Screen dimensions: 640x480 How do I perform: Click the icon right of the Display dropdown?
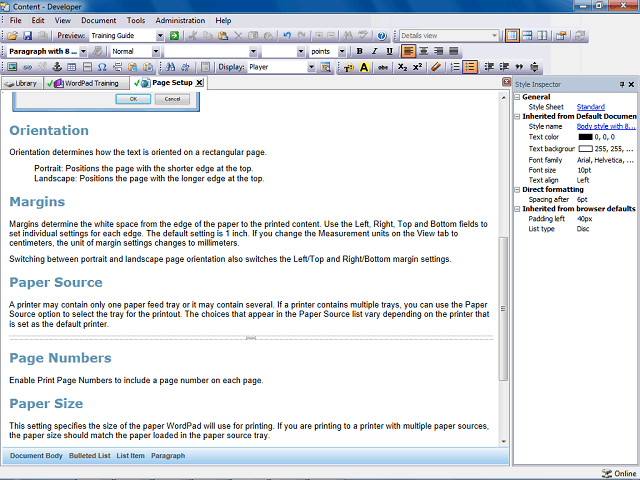pyautogui.click(x=326, y=67)
